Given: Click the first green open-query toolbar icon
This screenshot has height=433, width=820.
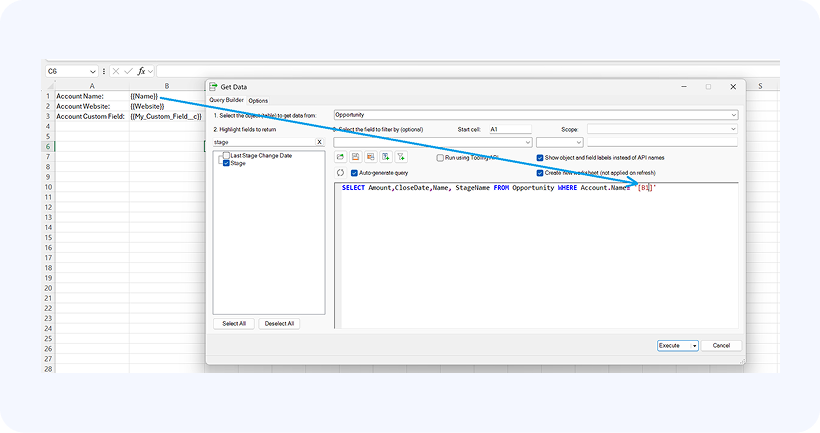Looking at the screenshot, I should 341,157.
